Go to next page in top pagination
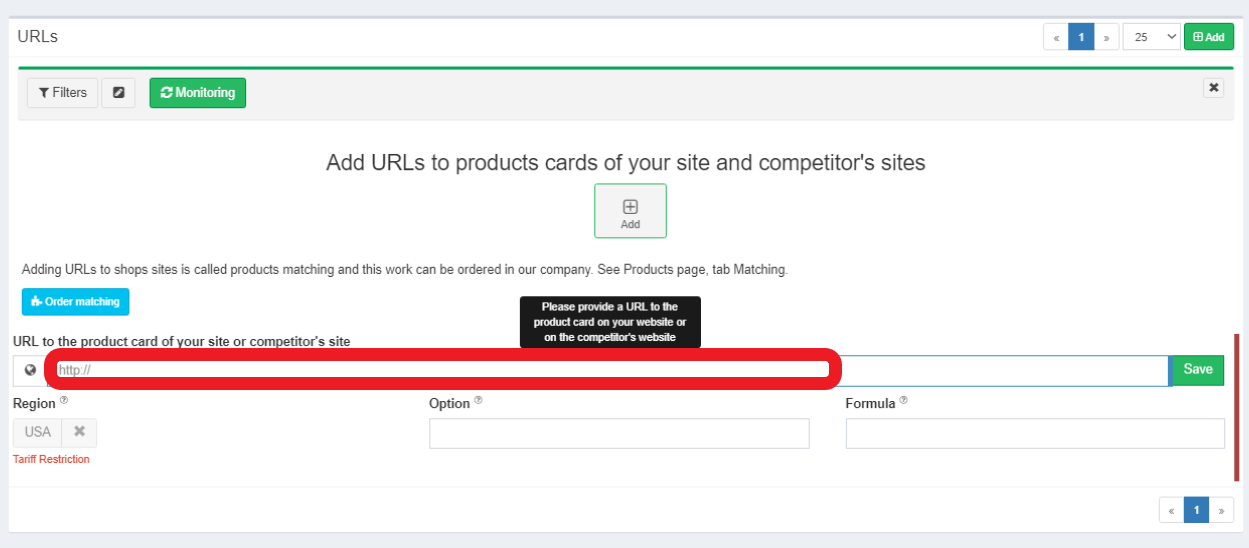This screenshot has height=548, width=1249. click(x=1106, y=37)
